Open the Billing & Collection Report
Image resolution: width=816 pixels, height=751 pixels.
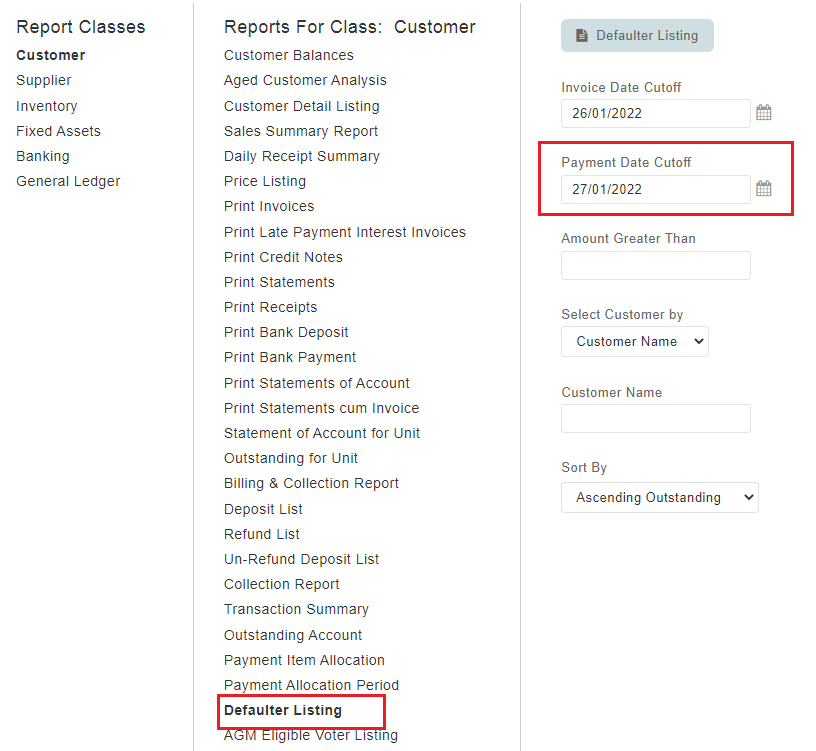pyautogui.click(x=311, y=483)
